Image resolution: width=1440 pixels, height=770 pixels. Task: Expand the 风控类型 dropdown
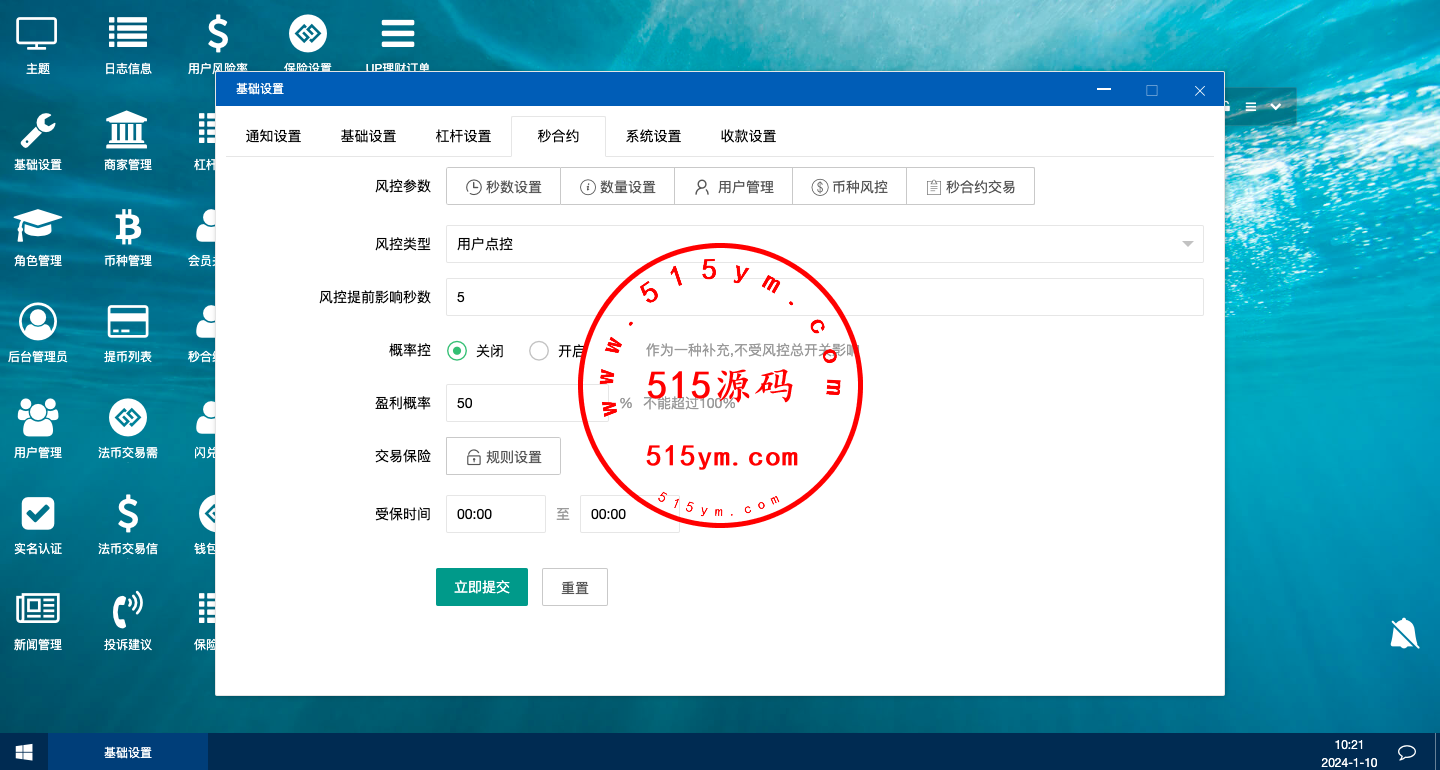[x=824, y=244]
